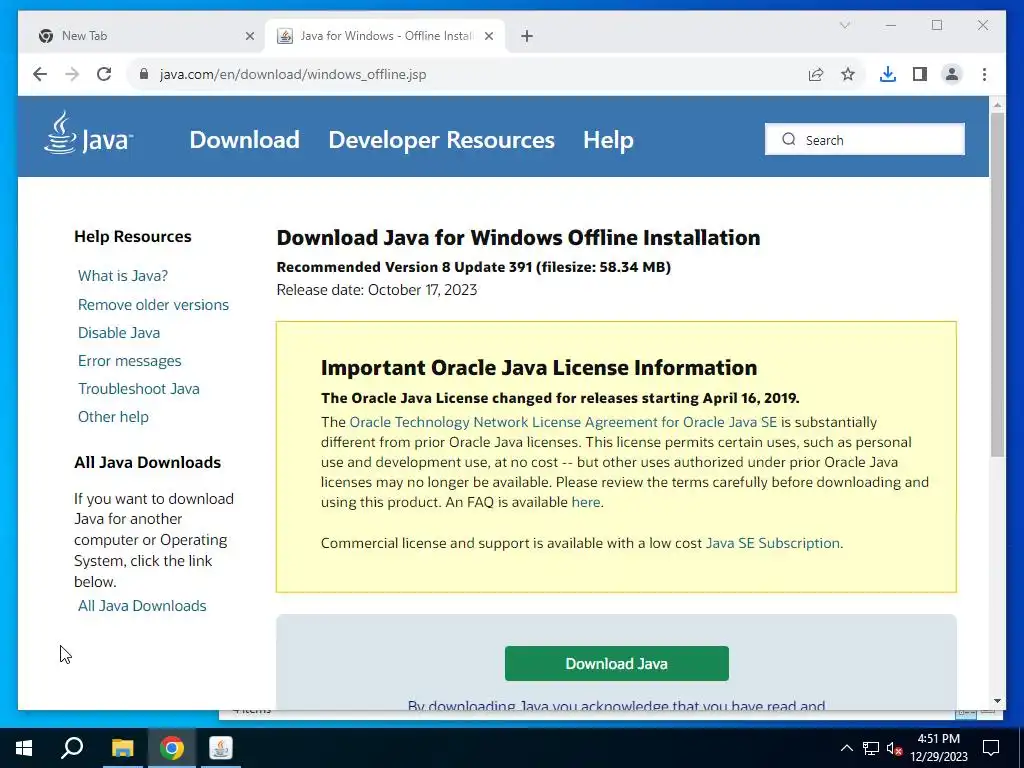Click the Java installer taskbar icon

click(x=221, y=748)
